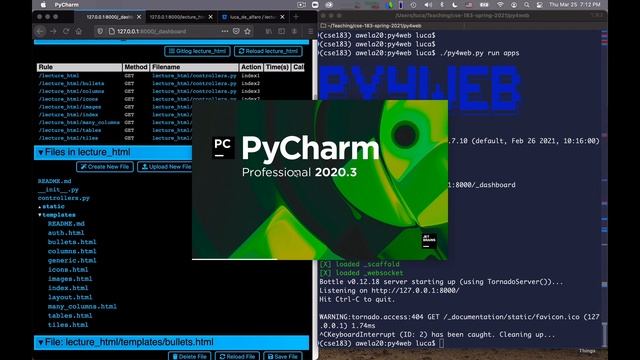The width and height of the screenshot is (640, 360).
Task: Open bullets.html in templates
Action: (x=72, y=242)
